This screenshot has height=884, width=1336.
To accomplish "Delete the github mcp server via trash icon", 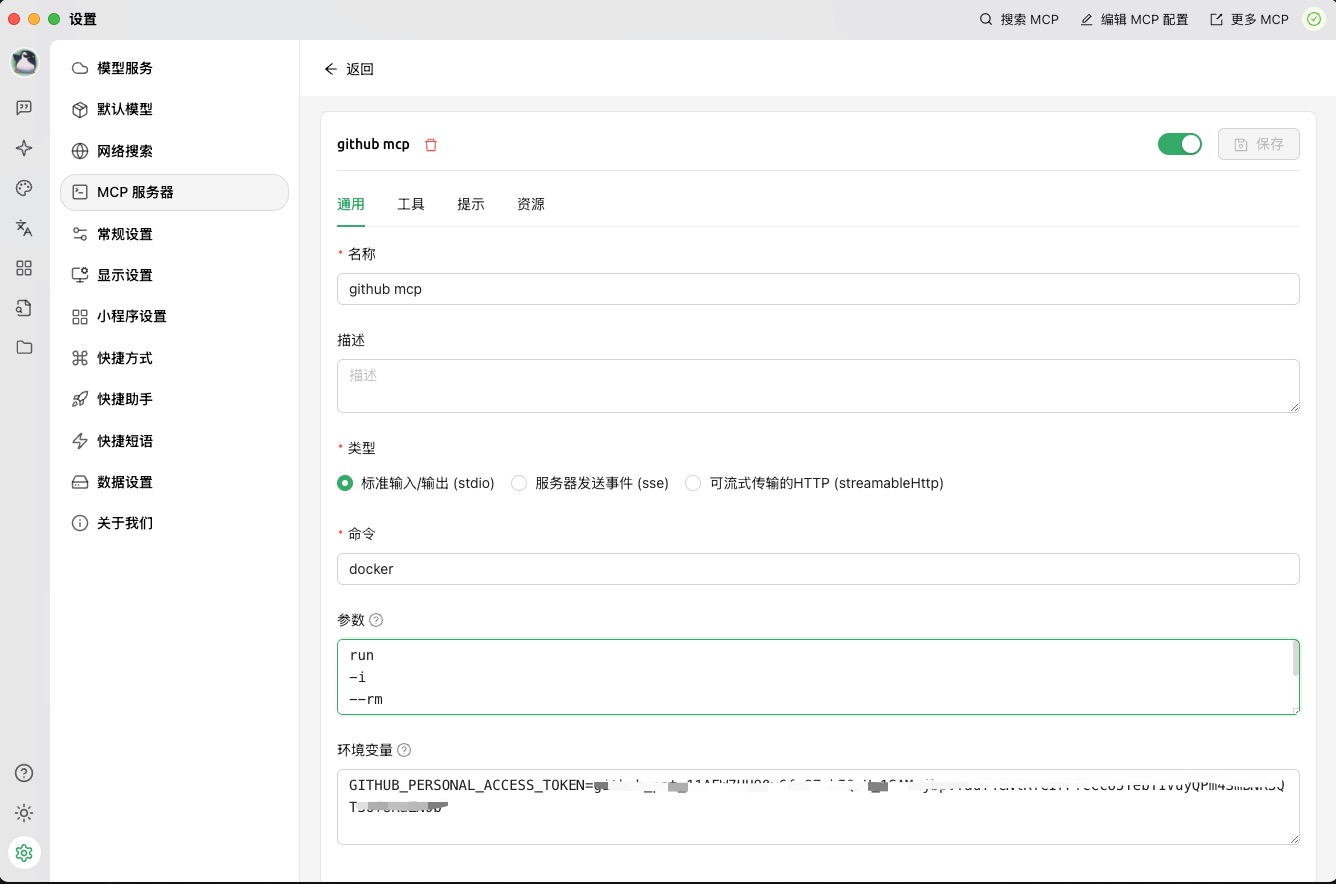I will coord(431,145).
